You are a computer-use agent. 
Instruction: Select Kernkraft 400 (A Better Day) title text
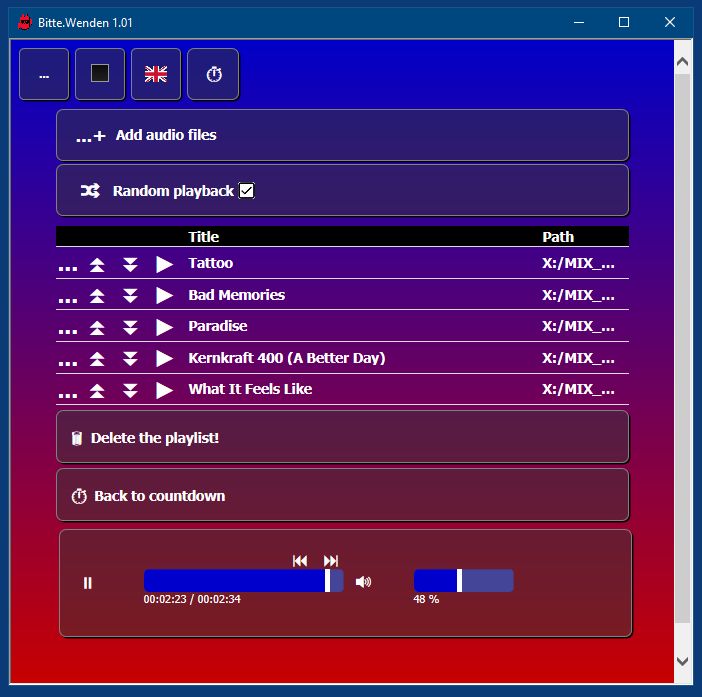click(x=287, y=358)
